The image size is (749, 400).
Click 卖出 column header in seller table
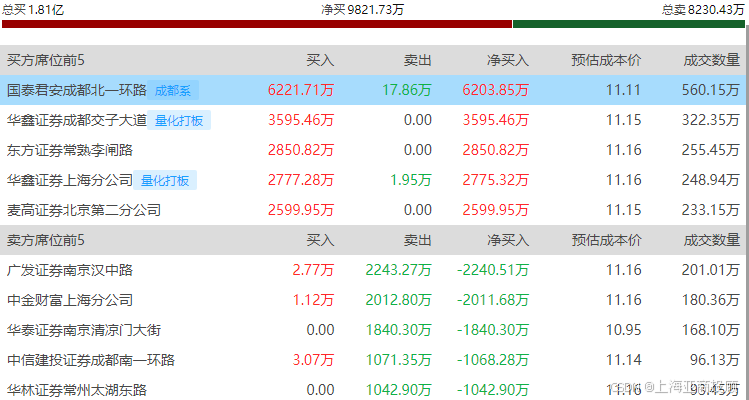pyautogui.click(x=417, y=240)
